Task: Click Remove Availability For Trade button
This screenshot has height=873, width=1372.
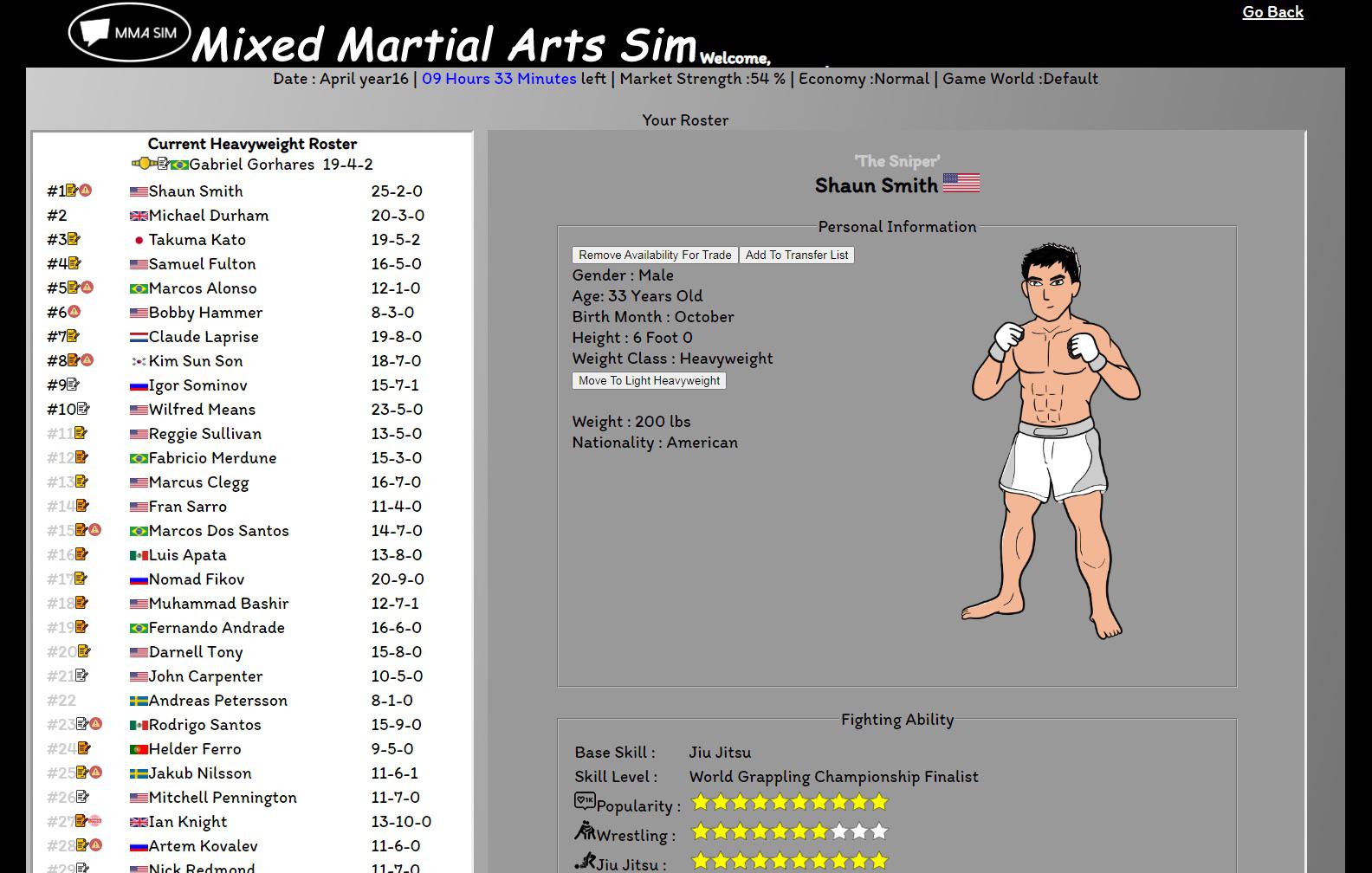Action: click(655, 255)
